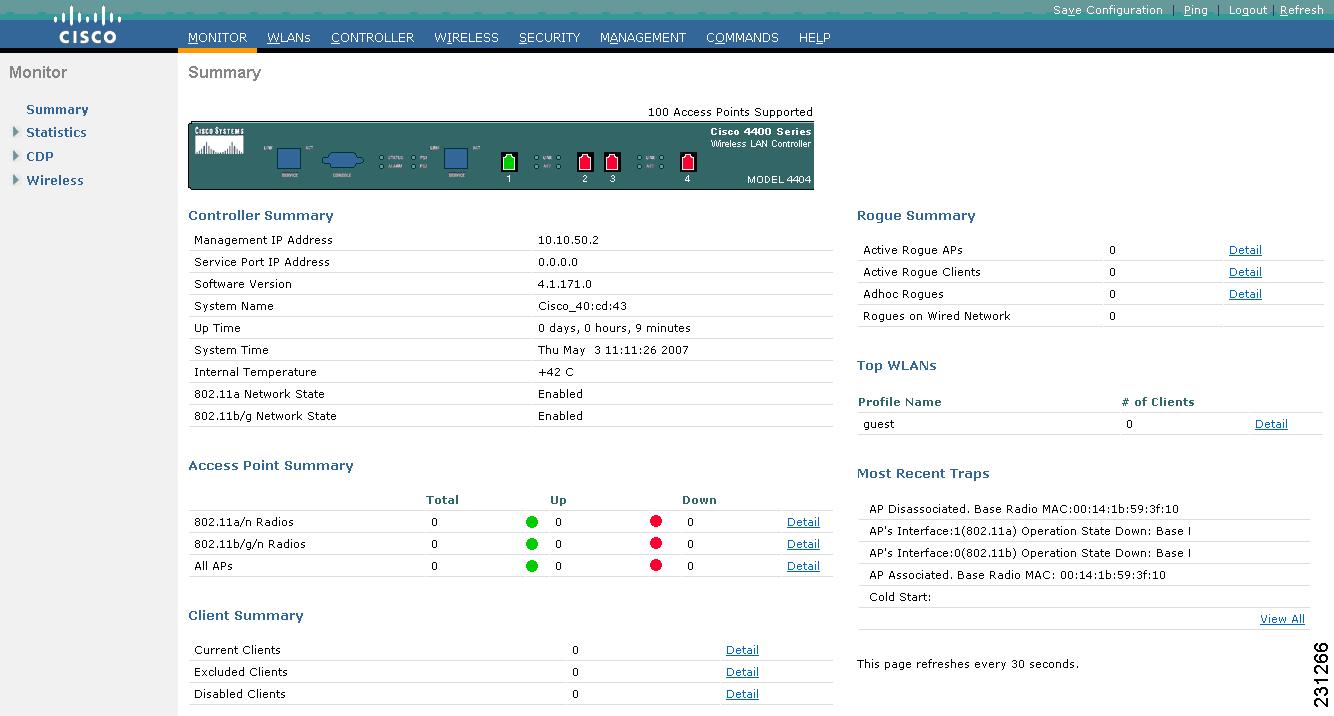Open the MONITOR menu
This screenshot has width=1334, height=716.
[x=217, y=38]
